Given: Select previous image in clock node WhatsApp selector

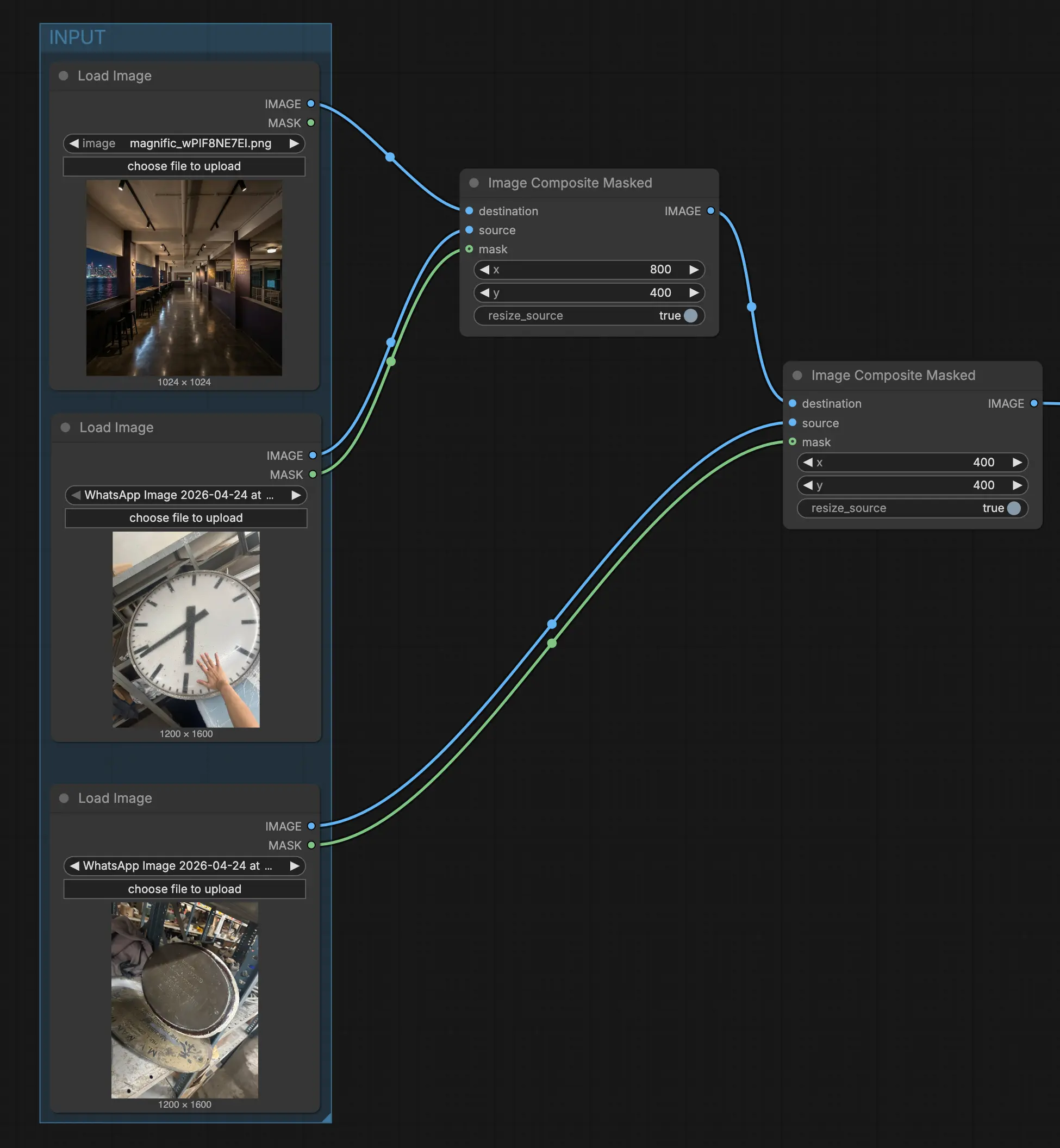Looking at the screenshot, I should point(76,495).
